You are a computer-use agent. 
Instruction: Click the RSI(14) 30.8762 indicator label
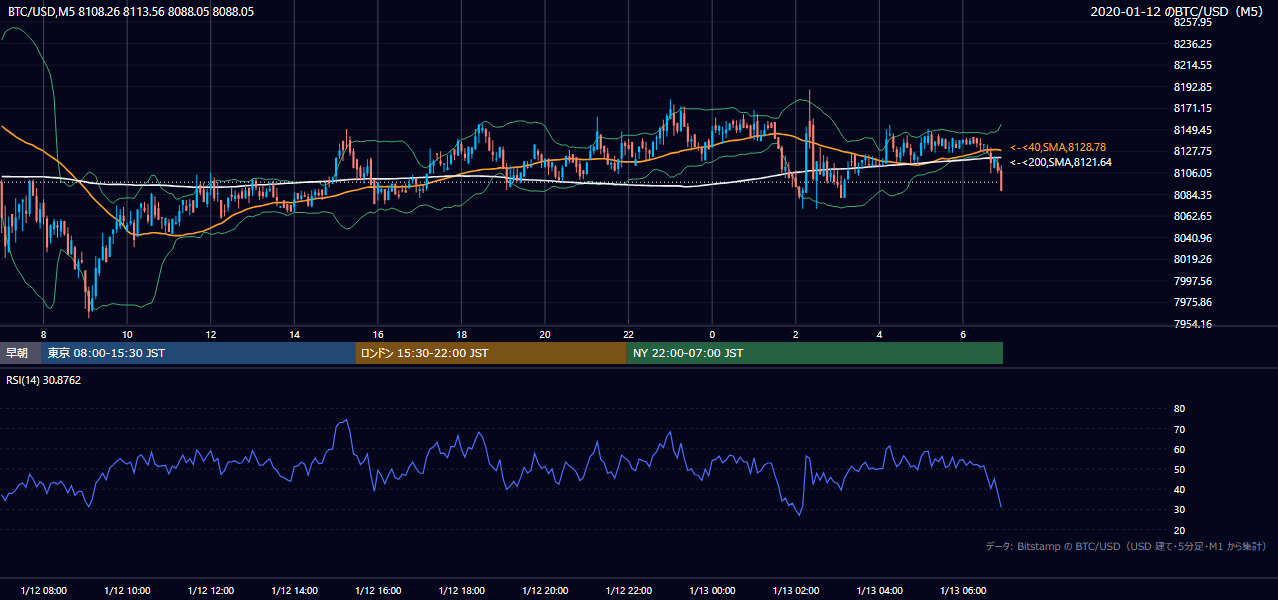(x=44, y=380)
